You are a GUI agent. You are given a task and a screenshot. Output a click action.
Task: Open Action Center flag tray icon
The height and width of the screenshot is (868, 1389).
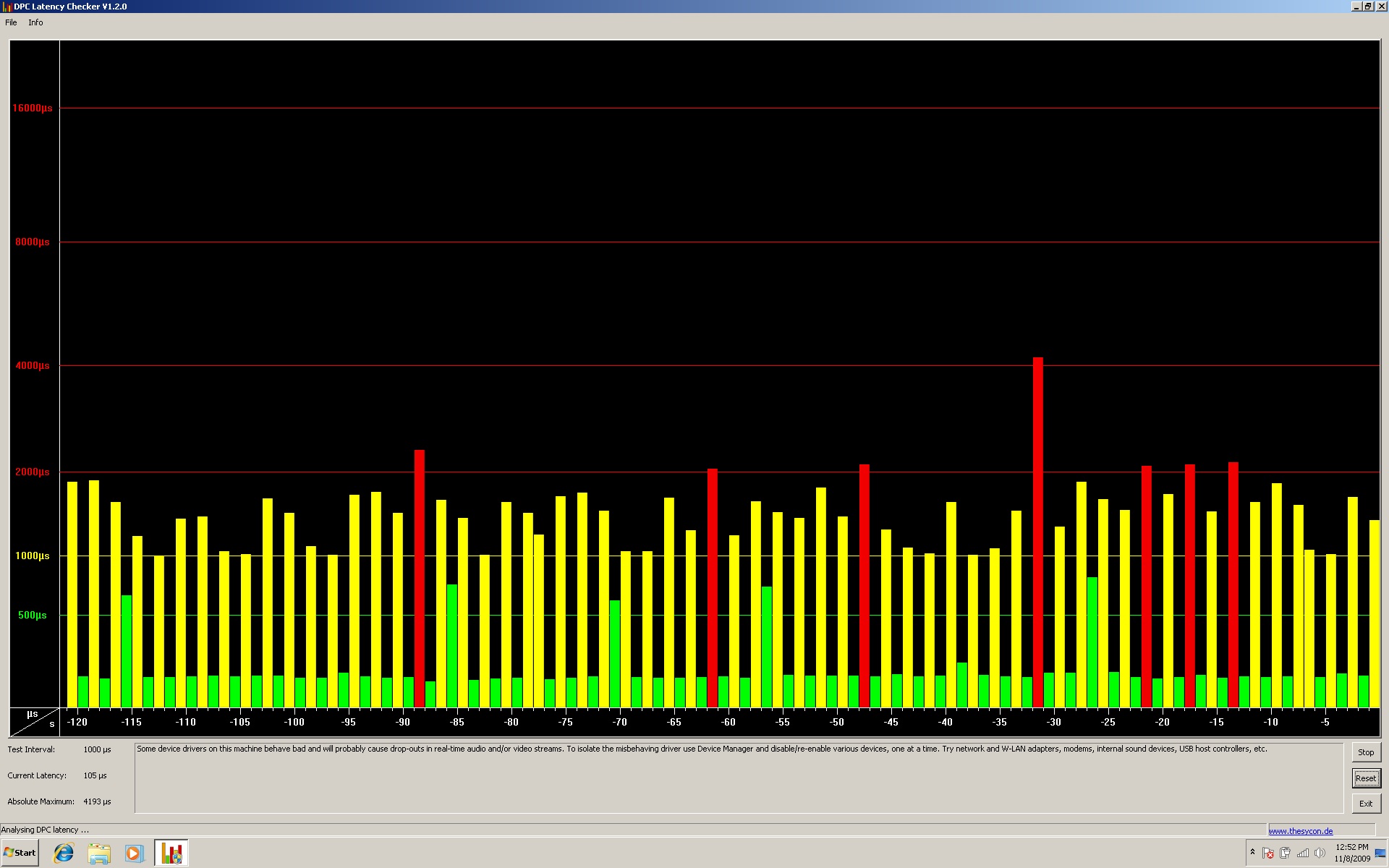coord(1267,854)
